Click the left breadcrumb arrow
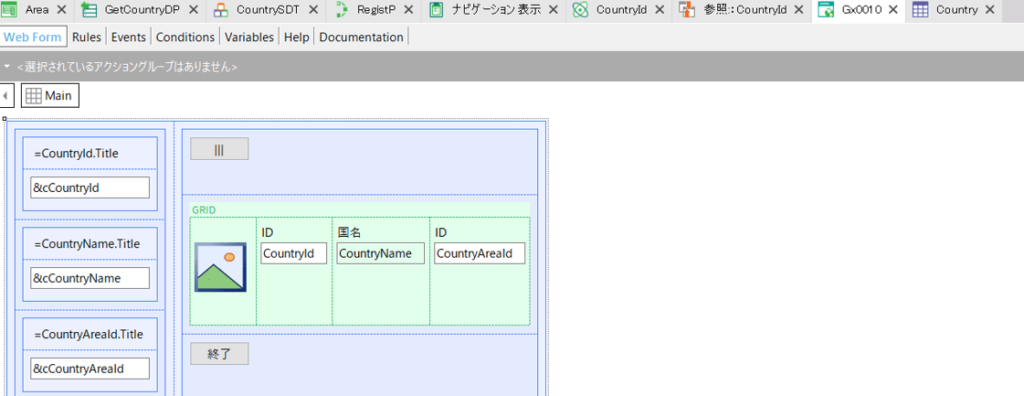This screenshot has width=1024, height=396. click(x=7, y=96)
